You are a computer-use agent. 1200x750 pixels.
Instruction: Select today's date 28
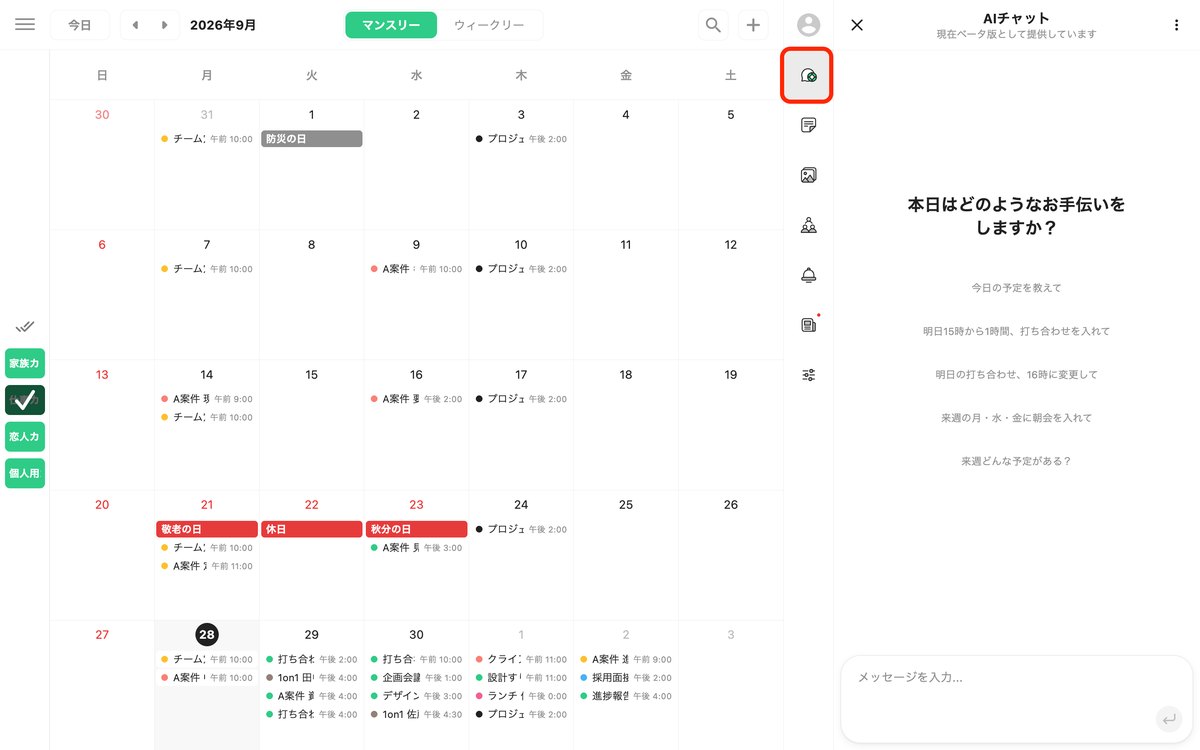pyautogui.click(x=207, y=634)
